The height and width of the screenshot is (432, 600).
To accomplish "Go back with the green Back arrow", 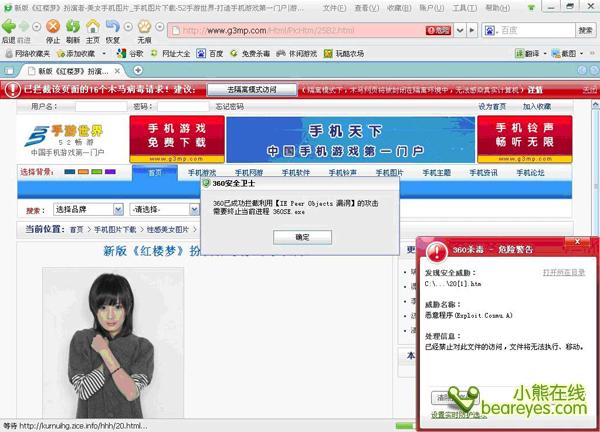I will click(9, 26).
